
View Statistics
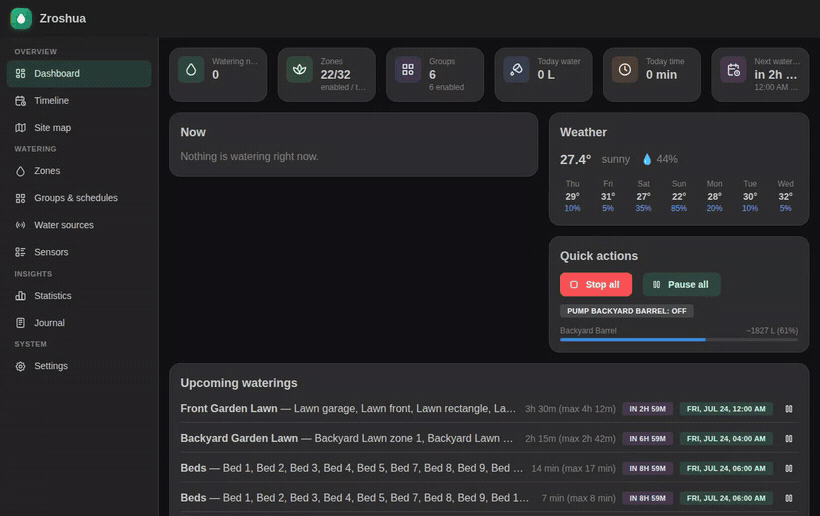coord(79,296)
